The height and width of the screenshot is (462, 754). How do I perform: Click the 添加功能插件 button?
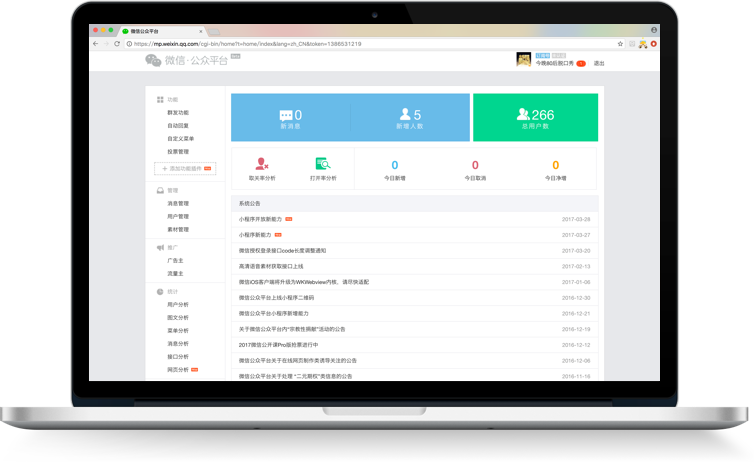coord(185,169)
